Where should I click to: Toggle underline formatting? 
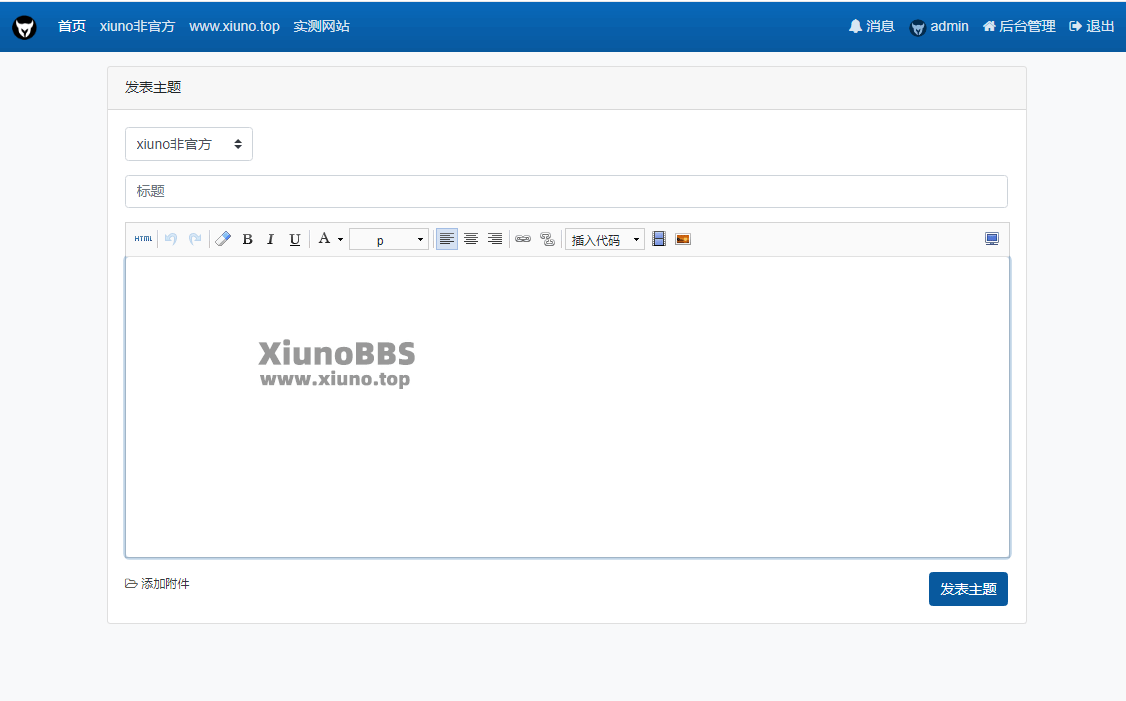click(294, 239)
